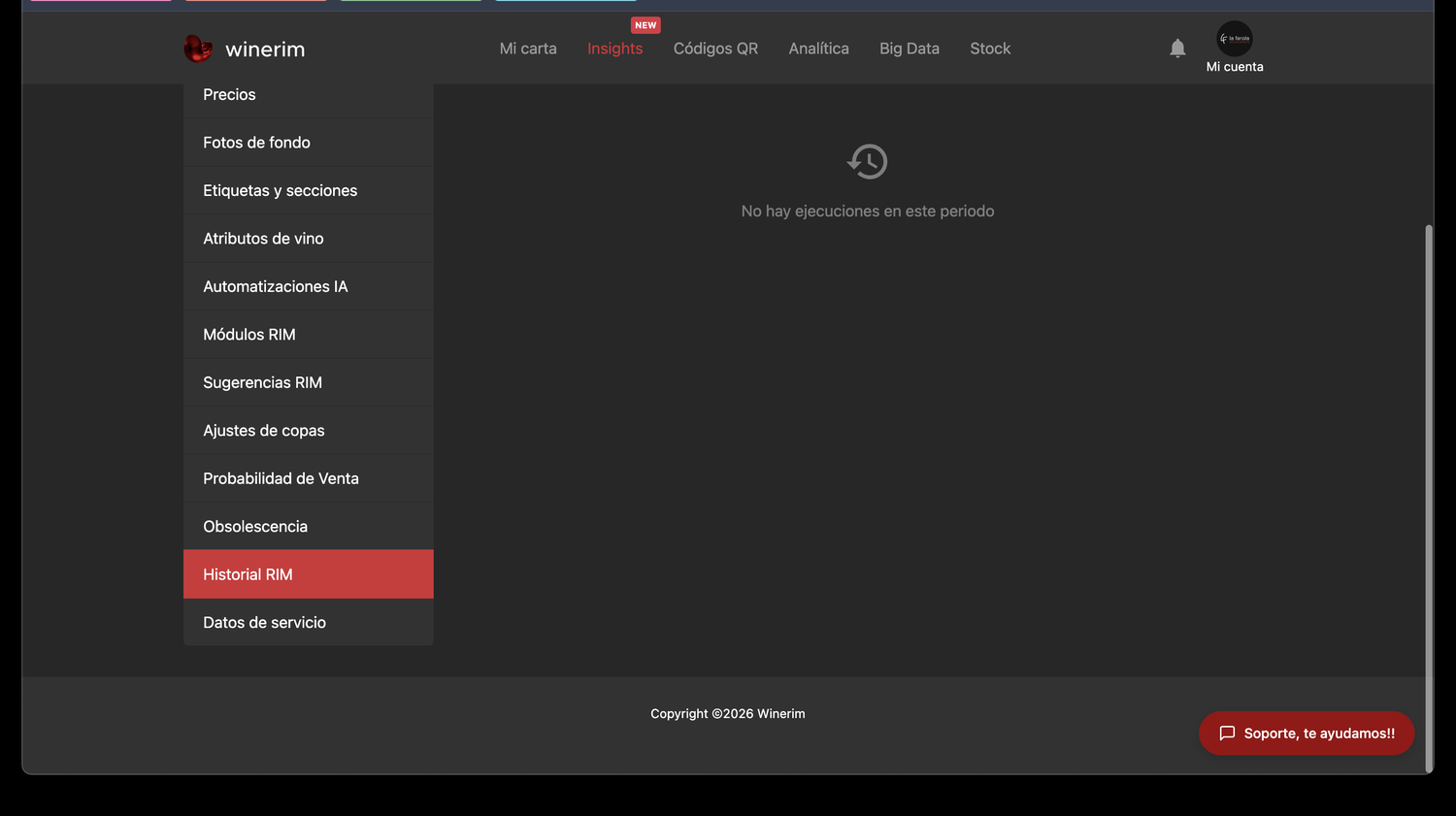Open Ajustes de copas
The width and height of the screenshot is (1456, 816).
(309, 431)
